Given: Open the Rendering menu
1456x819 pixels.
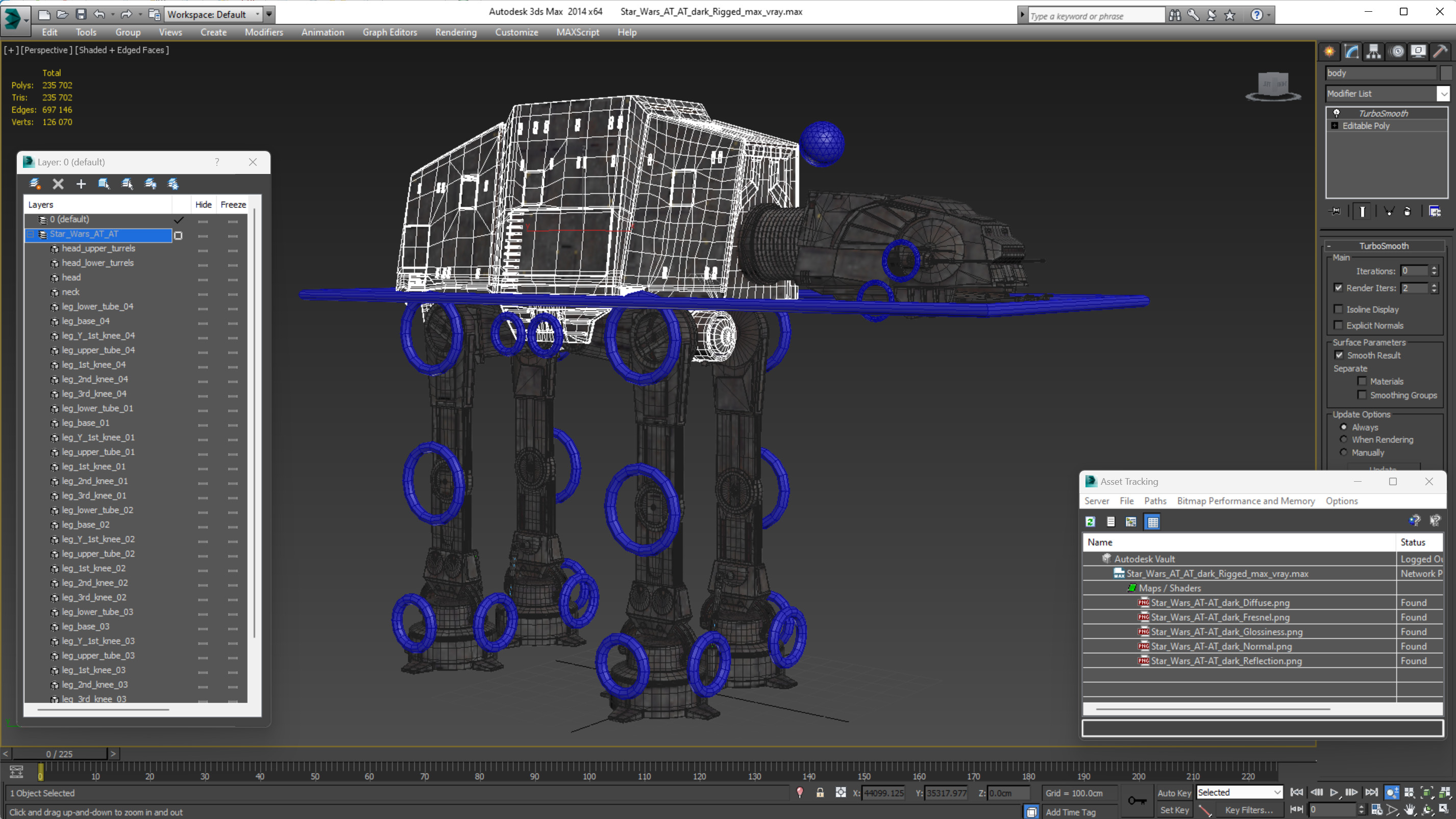Looking at the screenshot, I should [456, 32].
